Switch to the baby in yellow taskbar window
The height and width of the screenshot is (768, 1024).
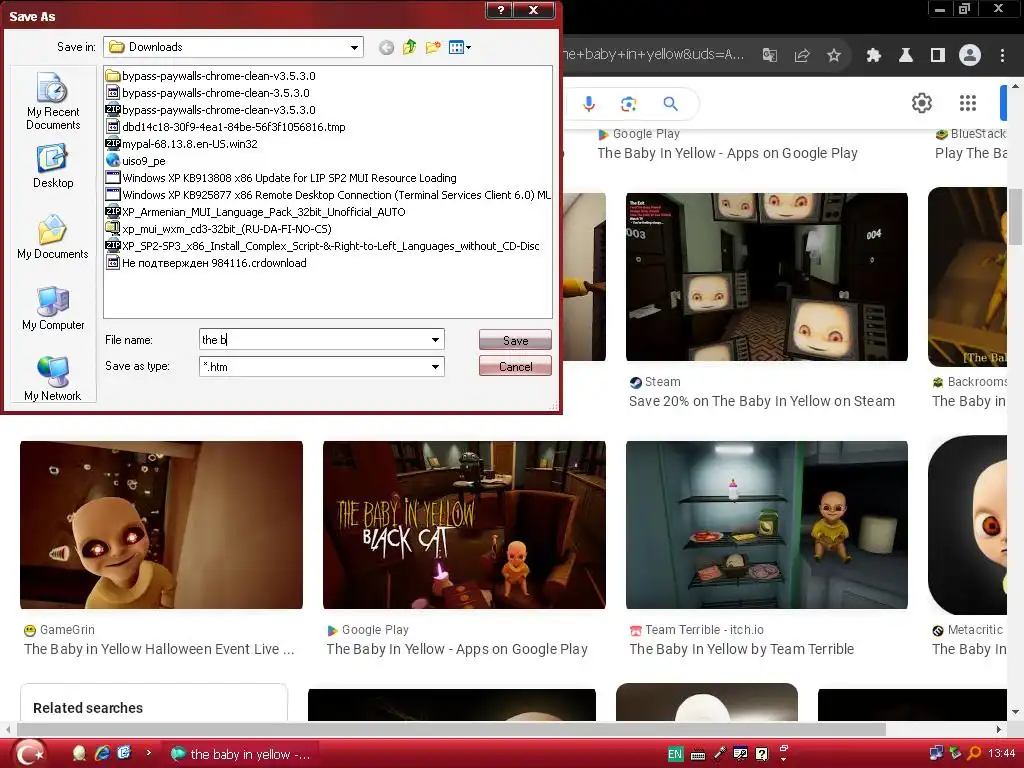pos(240,754)
